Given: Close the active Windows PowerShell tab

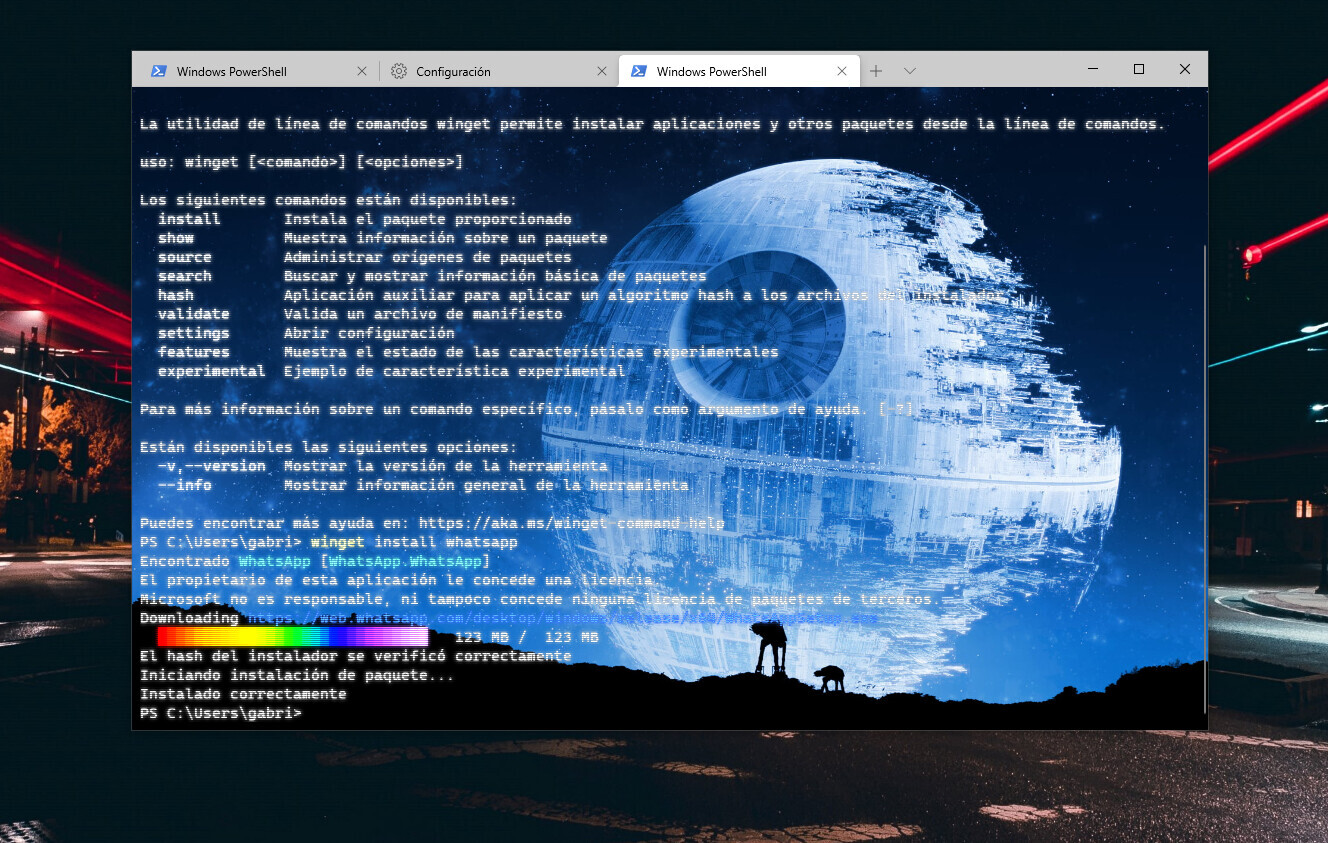Looking at the screenshot, I should (x=842, y=71).
